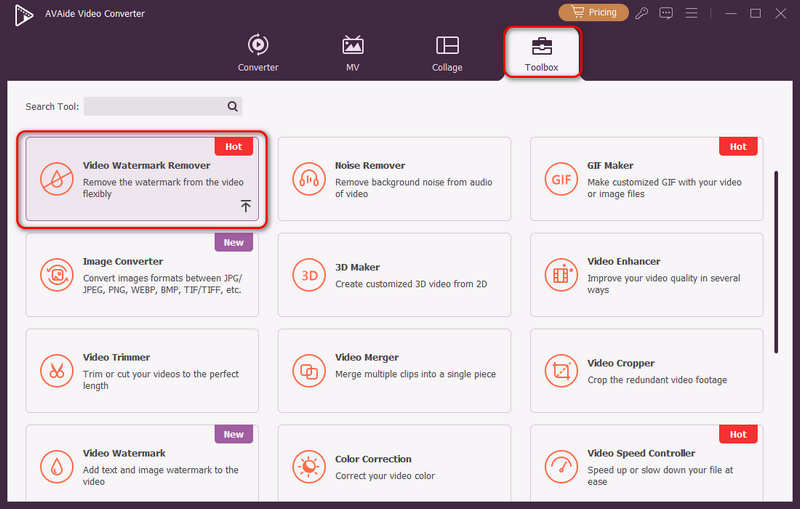Open GIF Maker by its title
Screen dimensions: 800x509
(x=610, y=165)
